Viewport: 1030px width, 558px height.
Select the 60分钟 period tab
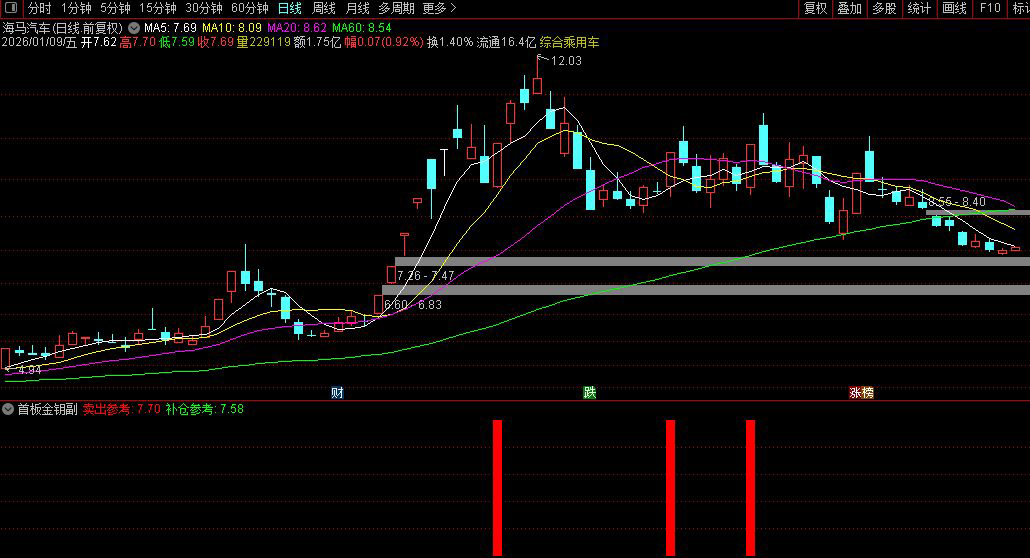click(x=250, y=9)
